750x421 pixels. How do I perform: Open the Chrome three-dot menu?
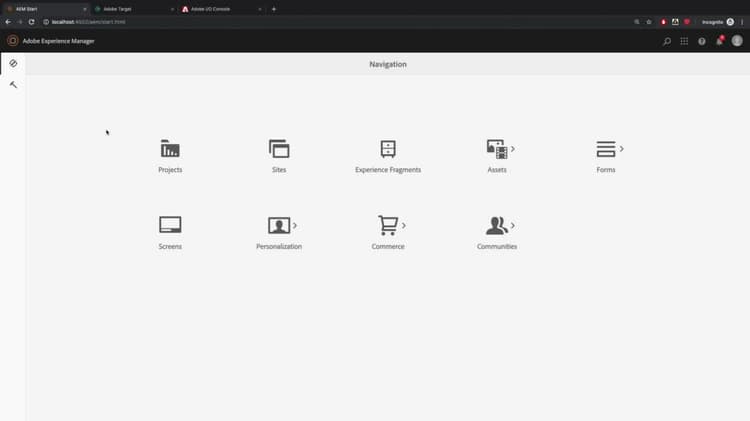coord(742,22)
